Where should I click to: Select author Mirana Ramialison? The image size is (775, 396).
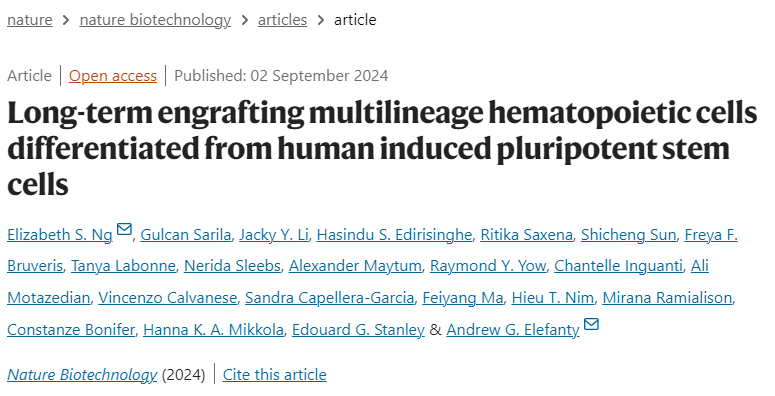[x=667, y=298]
